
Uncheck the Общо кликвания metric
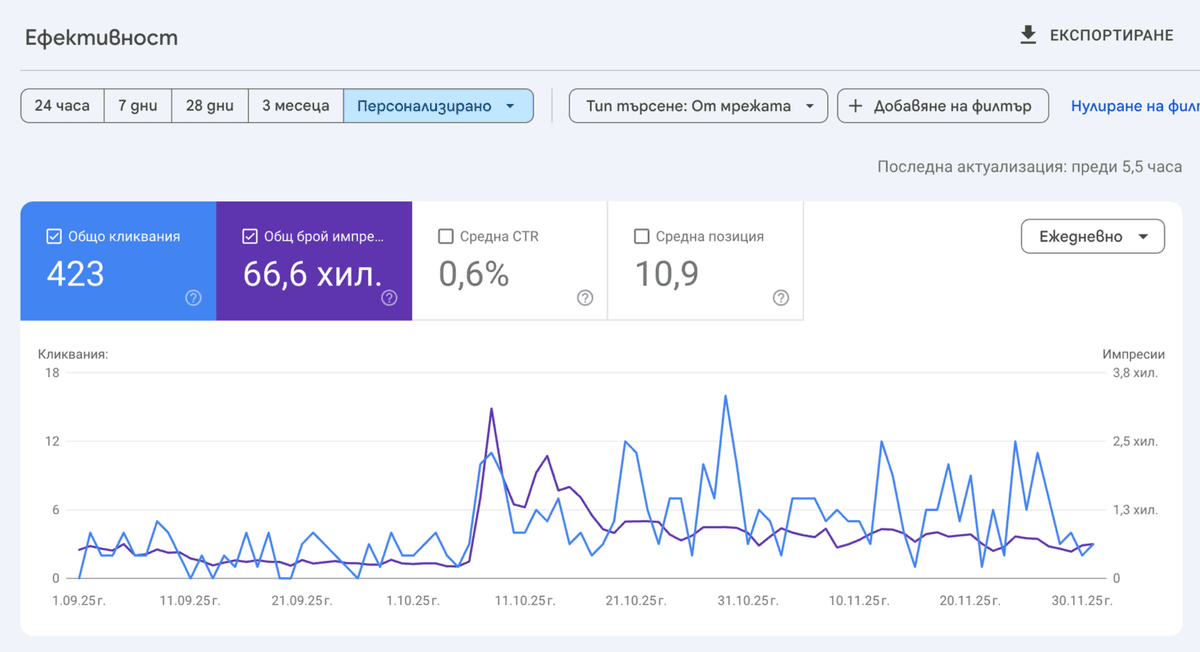52,236
